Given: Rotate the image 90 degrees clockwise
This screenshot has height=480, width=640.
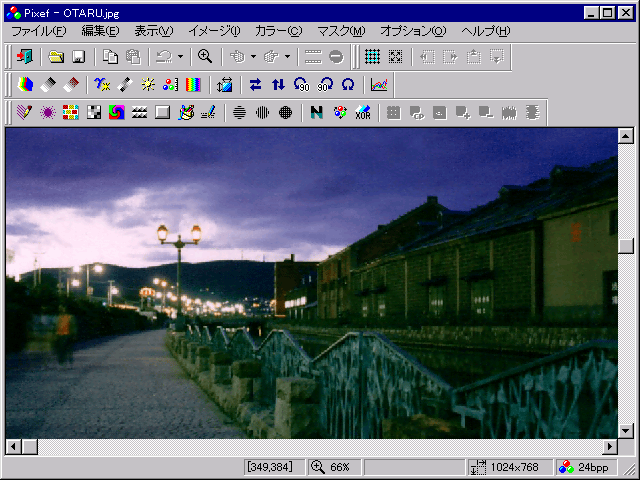Looking at the screenshot, I should tap(325, 84).
